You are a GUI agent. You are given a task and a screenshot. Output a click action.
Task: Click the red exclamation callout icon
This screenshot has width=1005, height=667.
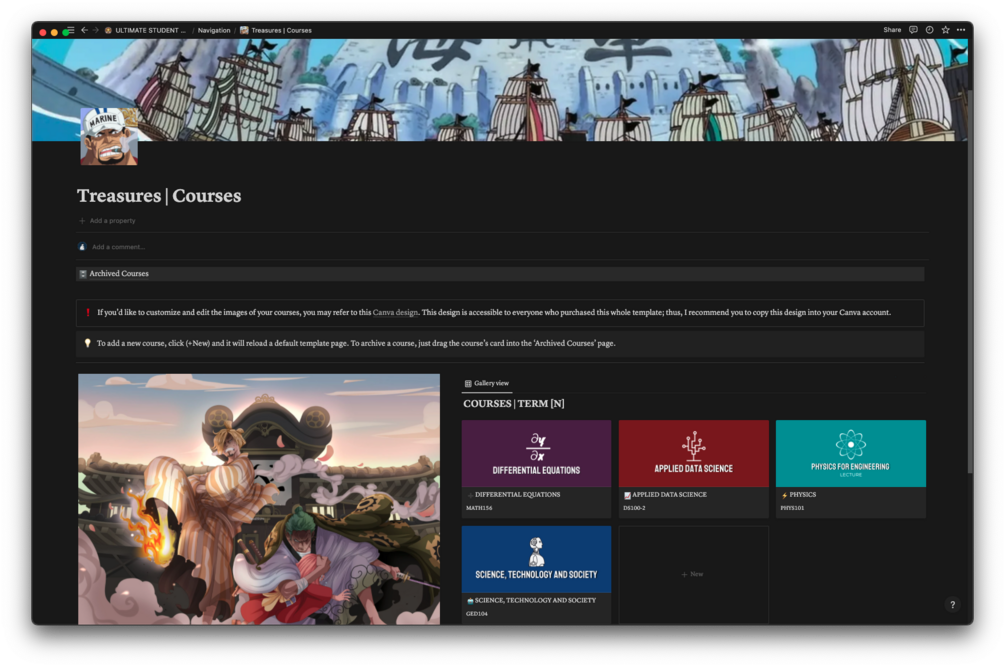(88, 313)
